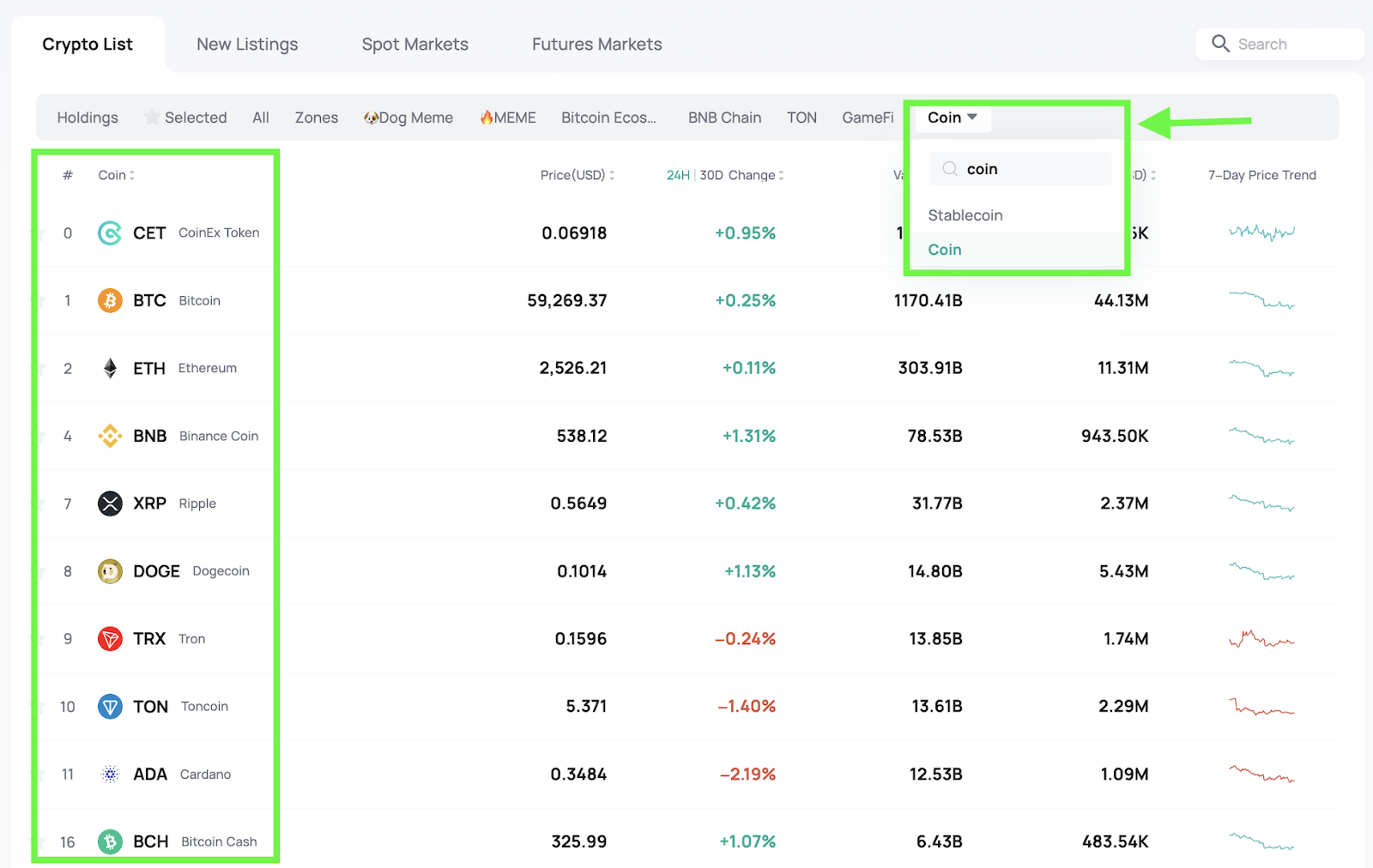Screen dimensions: 1373x868
Task: Click the BTC market cap 1170.41B
Action: pos(928,301)
